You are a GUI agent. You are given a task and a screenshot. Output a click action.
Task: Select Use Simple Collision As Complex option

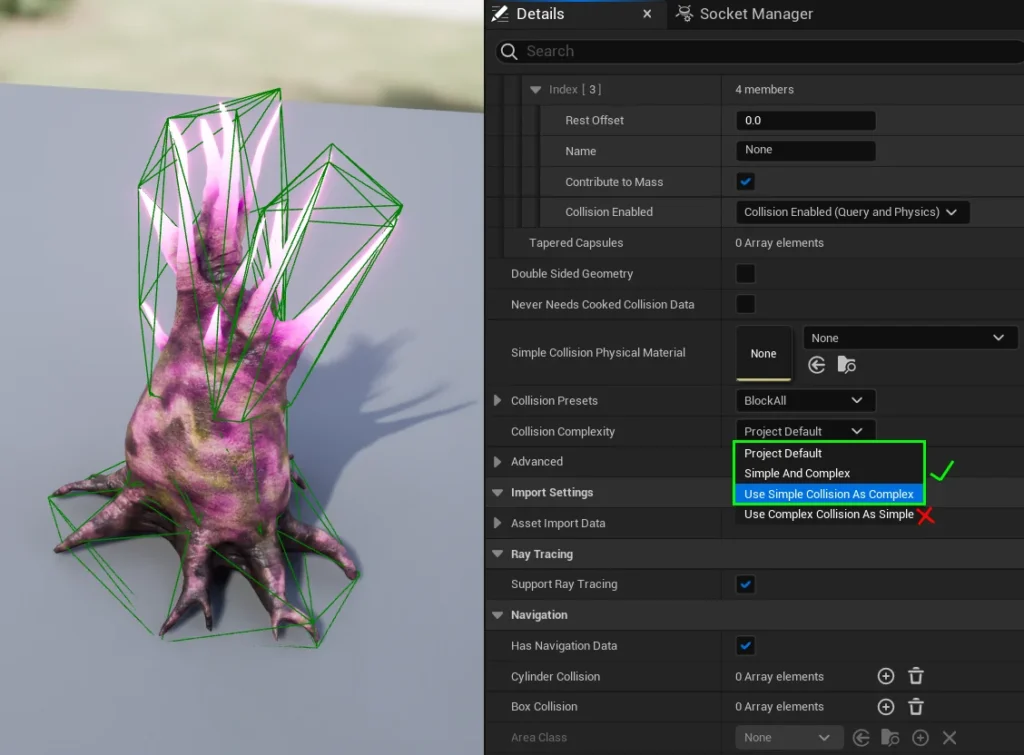(828, 494)
